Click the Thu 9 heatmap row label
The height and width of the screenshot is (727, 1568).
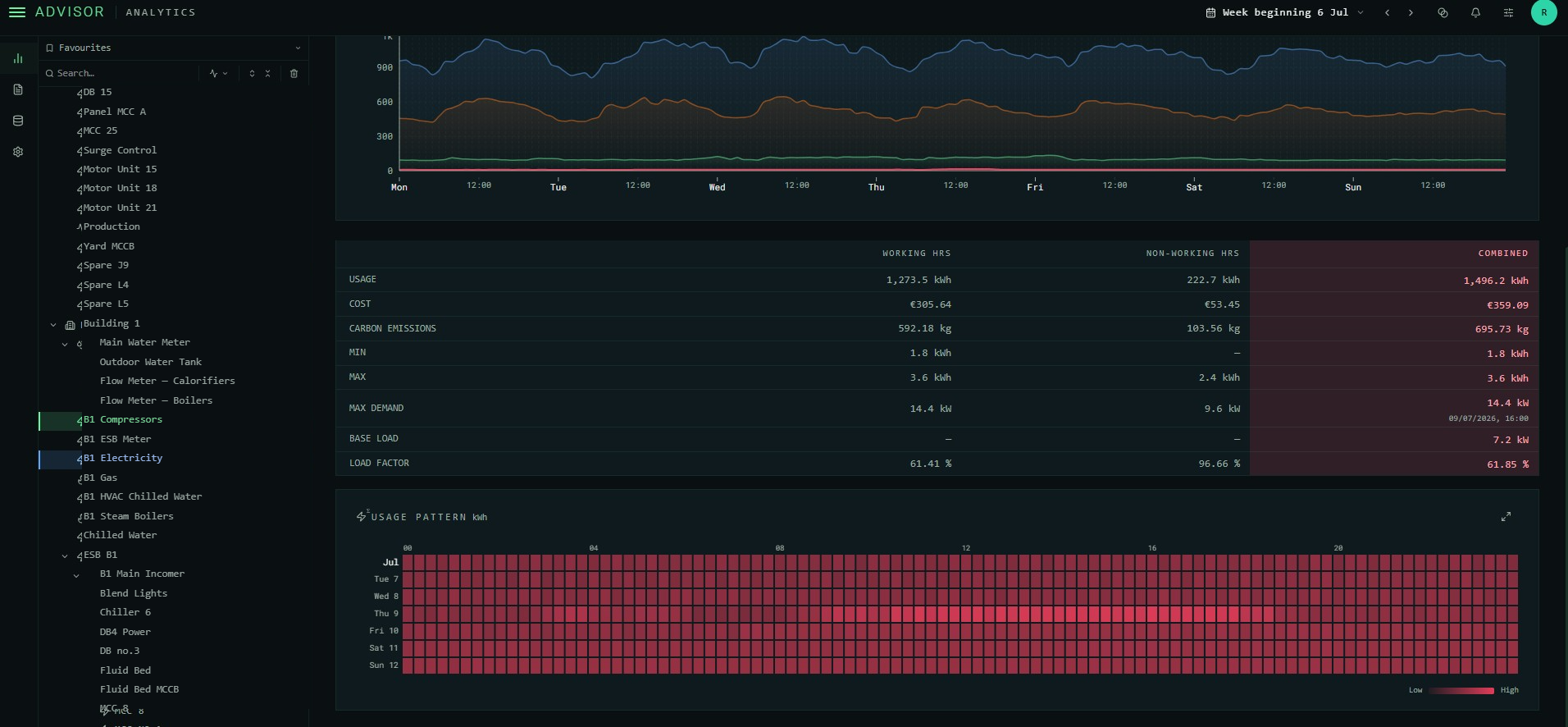pos(385,614)
